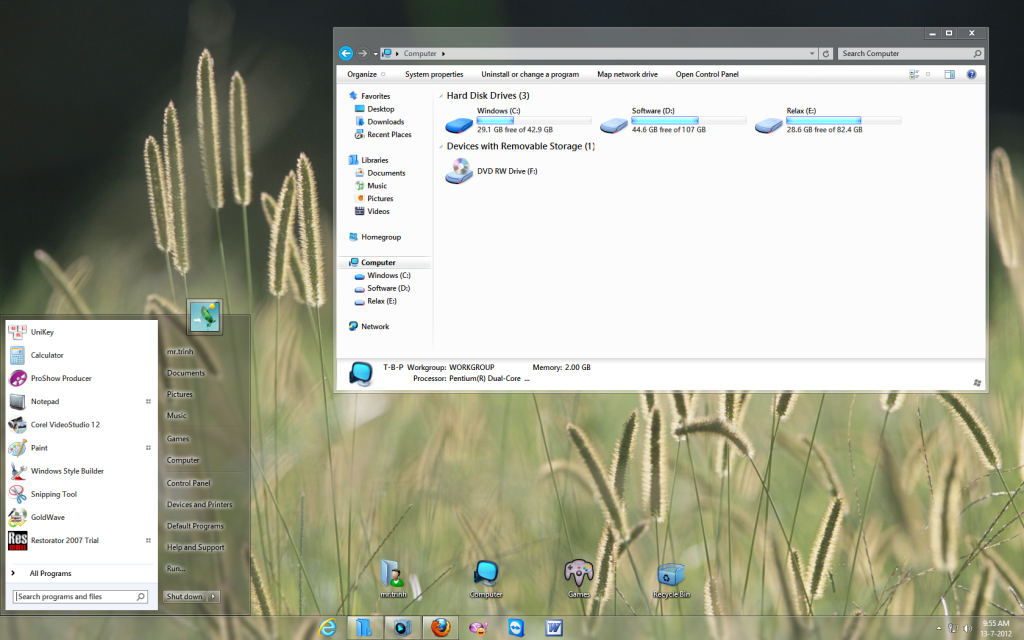Click the Recycle Bin desktop icon

click(x=671, y=578)
